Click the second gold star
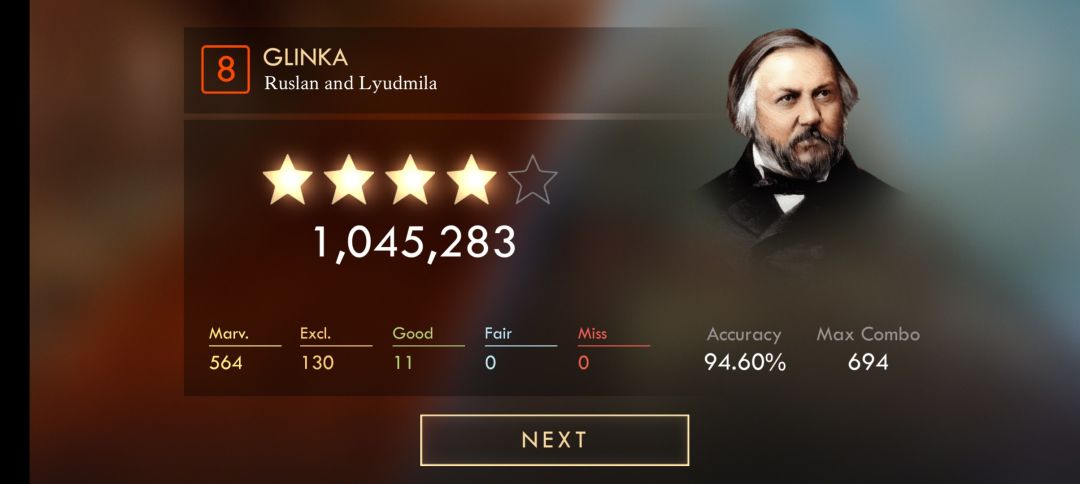Image resolution: width=1080 pixels, height=484 pixels. 349,180
